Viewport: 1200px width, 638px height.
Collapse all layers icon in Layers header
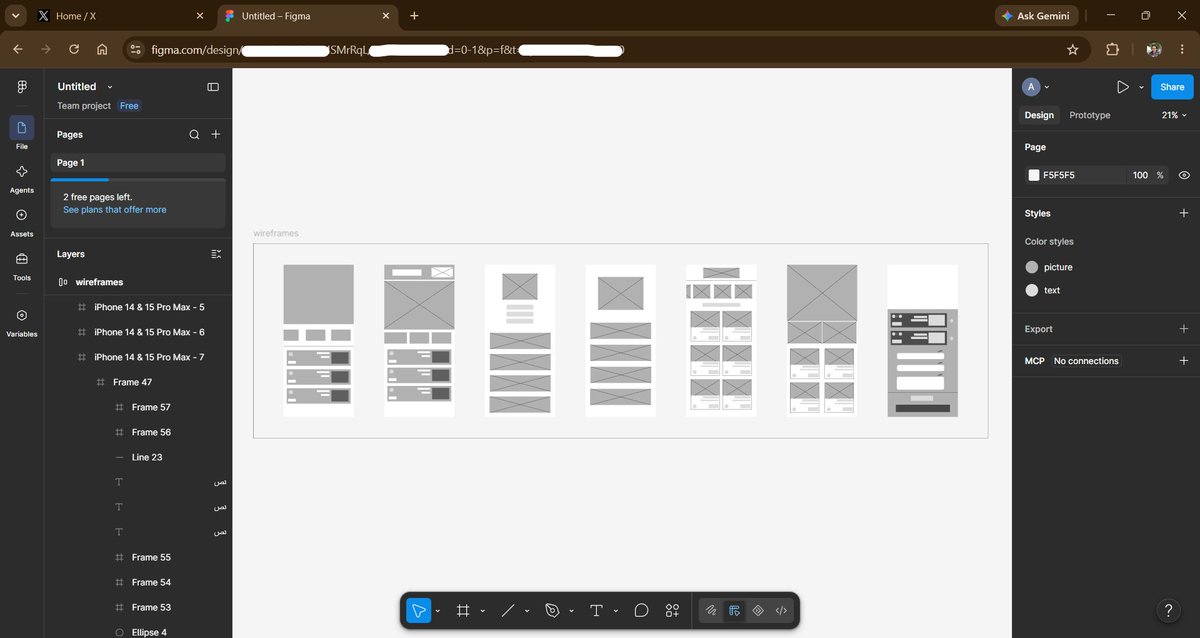pos(216,254)
